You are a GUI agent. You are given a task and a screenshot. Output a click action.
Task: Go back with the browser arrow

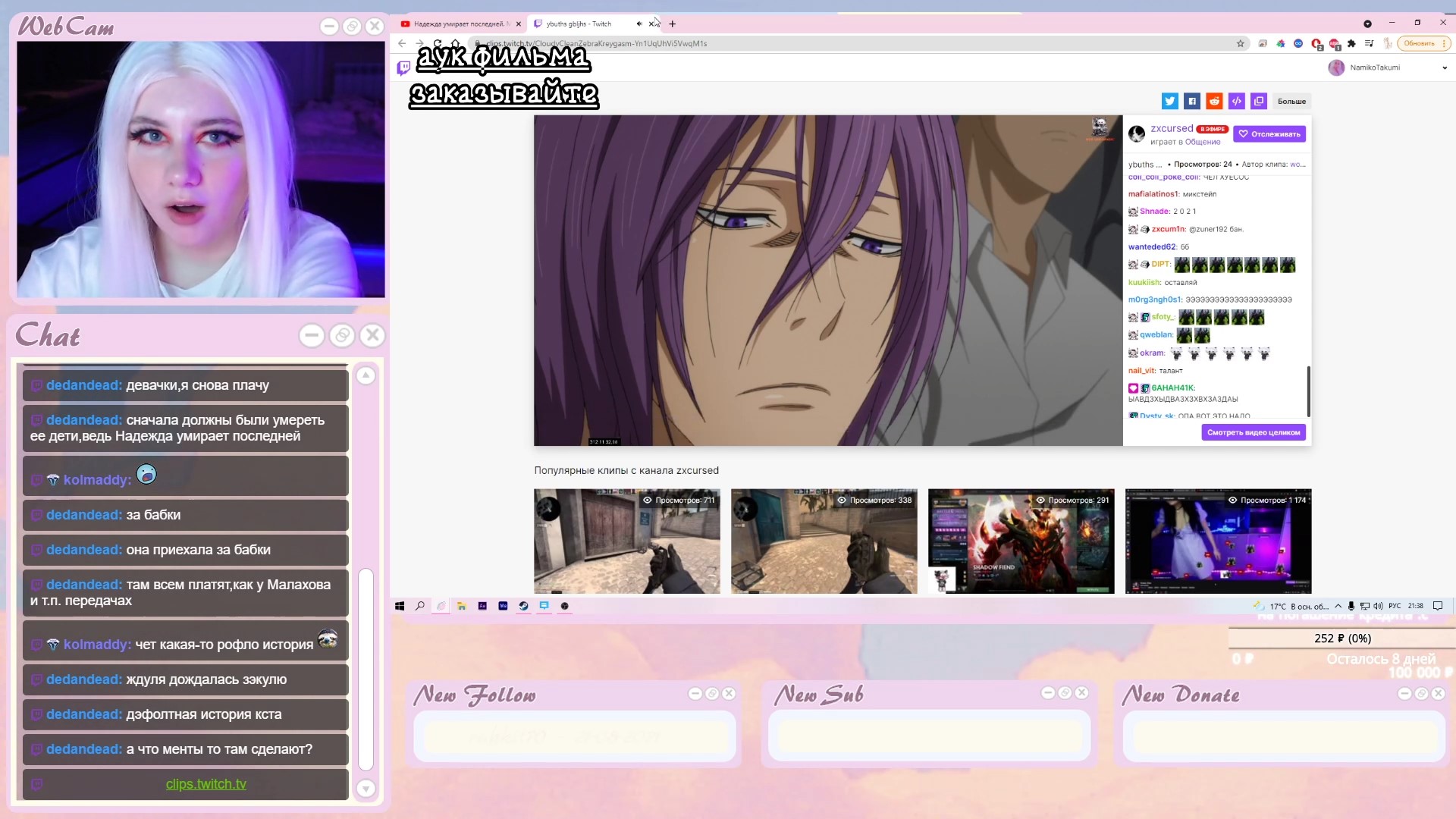click(402, 43)
